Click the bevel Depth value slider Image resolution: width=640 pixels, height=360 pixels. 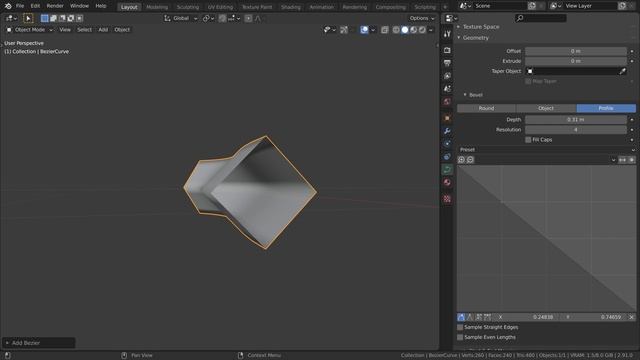coord(576,120)
